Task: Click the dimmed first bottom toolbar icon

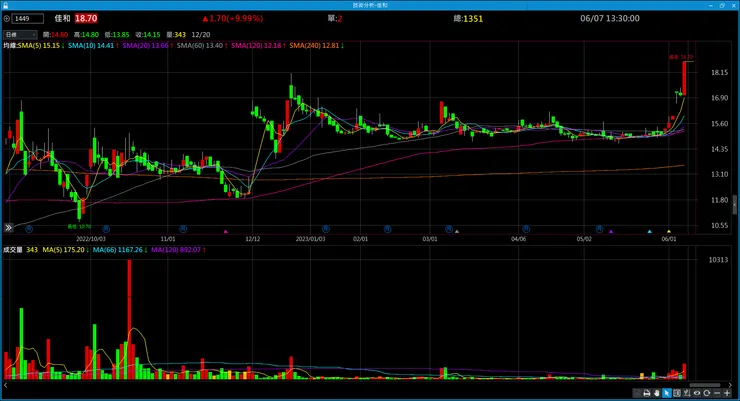Action: point(637,393)
